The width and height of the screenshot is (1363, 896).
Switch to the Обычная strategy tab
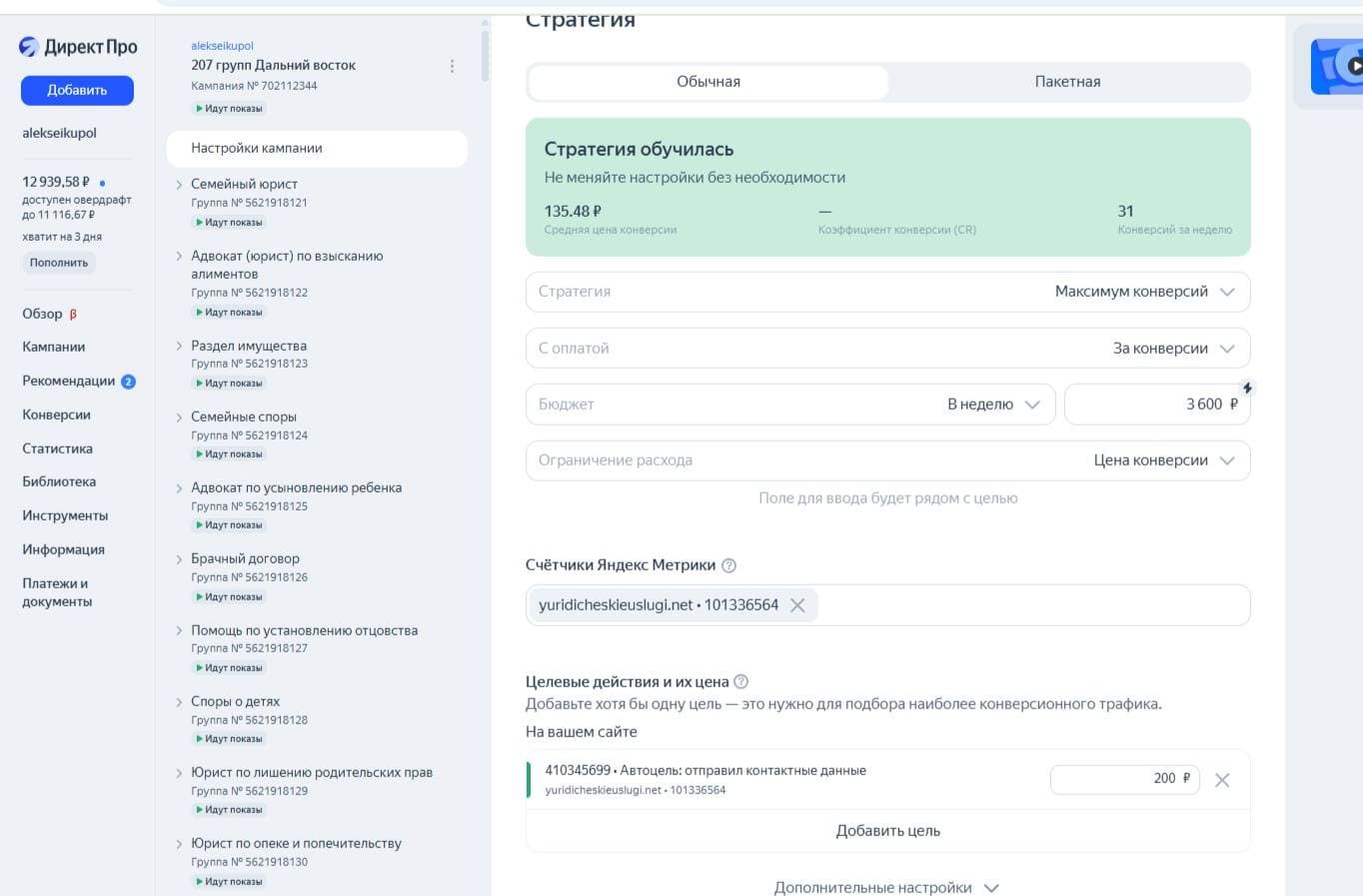pyautogui.click(x=708, y=82)
